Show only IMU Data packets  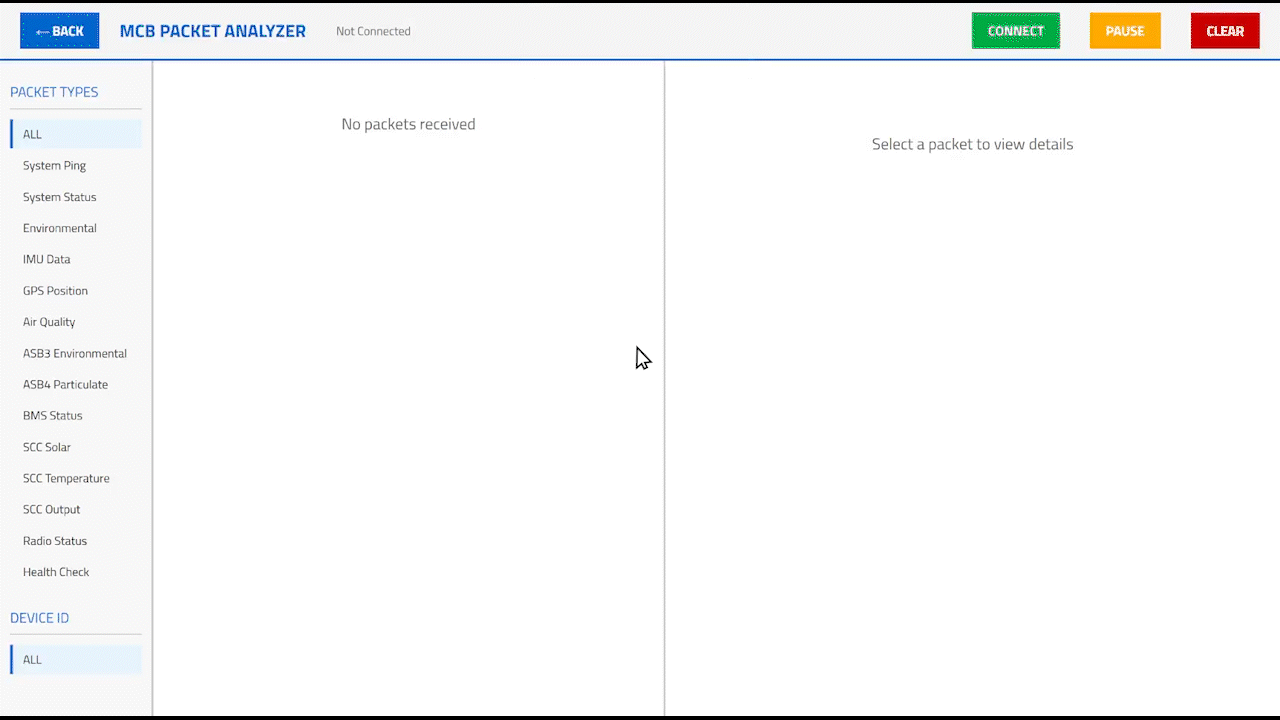point(47,259)
